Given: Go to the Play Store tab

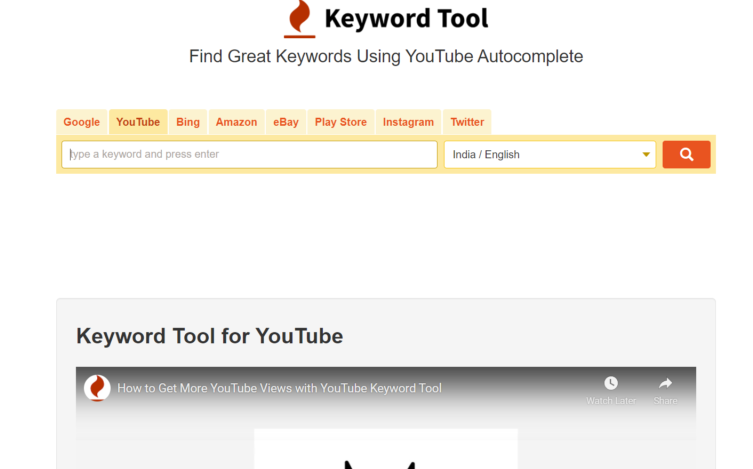Looking at the screenshot, I should [341, 122].
